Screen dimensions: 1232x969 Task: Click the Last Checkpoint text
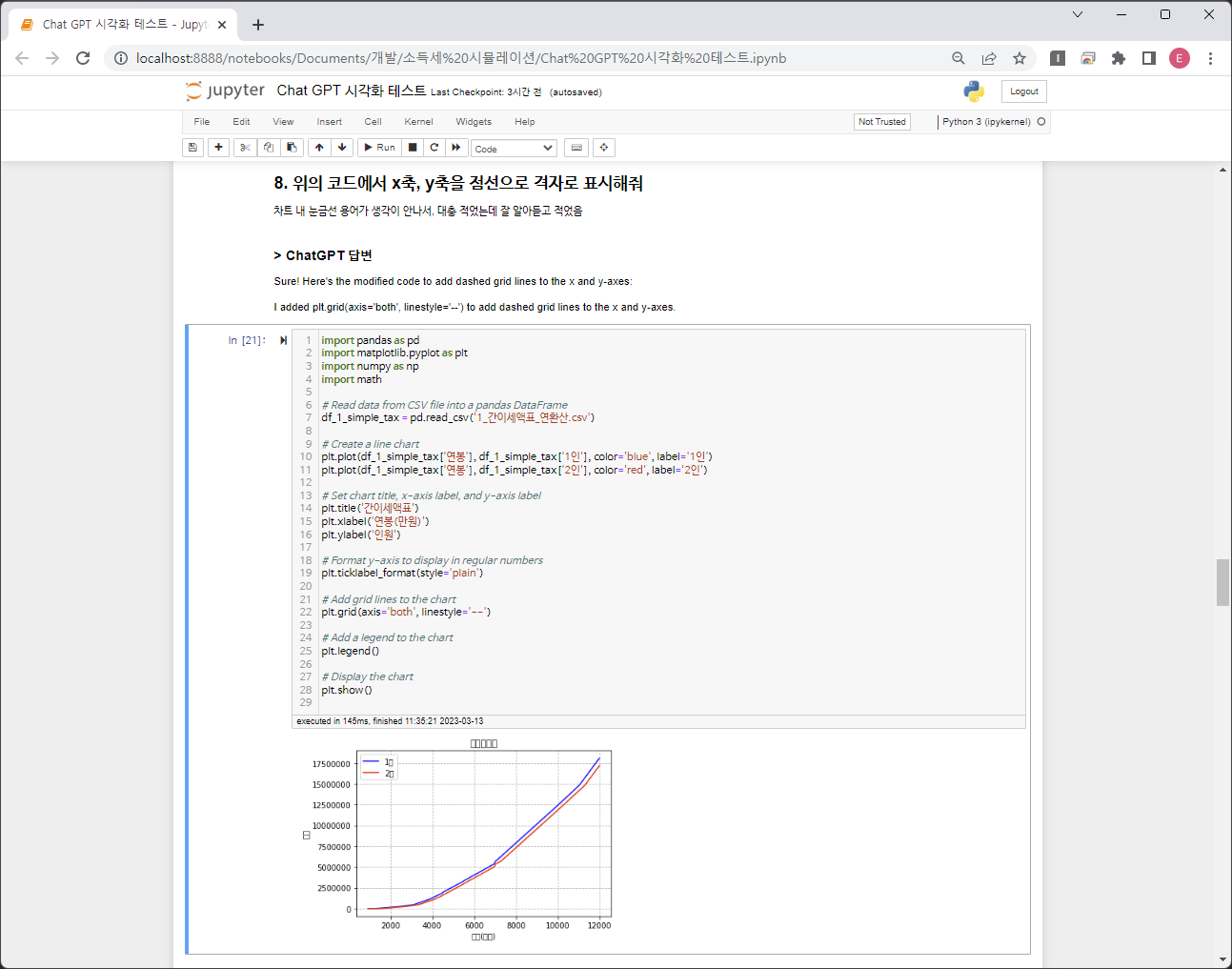(x=486, y=92)
